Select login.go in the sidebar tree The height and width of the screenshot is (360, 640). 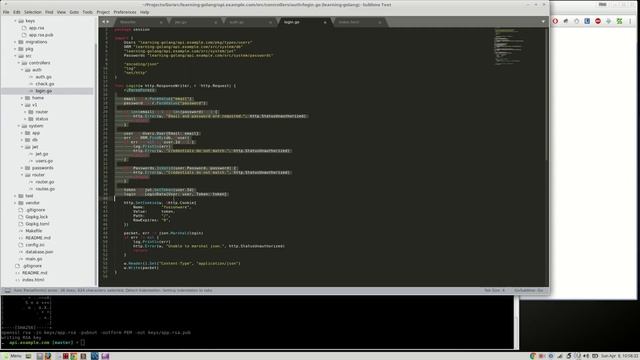pos(43,91)
